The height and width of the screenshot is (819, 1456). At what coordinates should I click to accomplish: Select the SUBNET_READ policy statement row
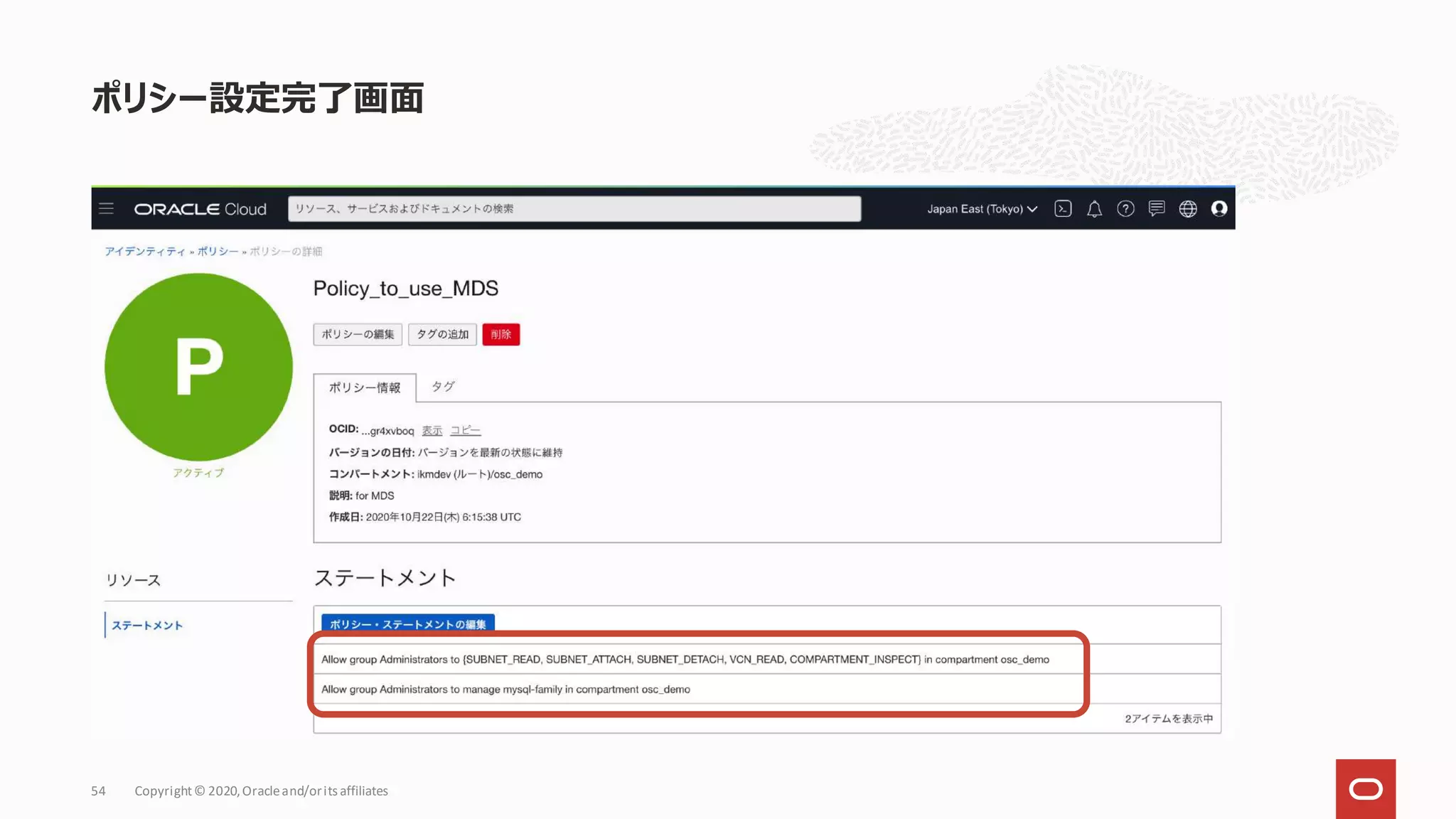(x=767, y=659)
